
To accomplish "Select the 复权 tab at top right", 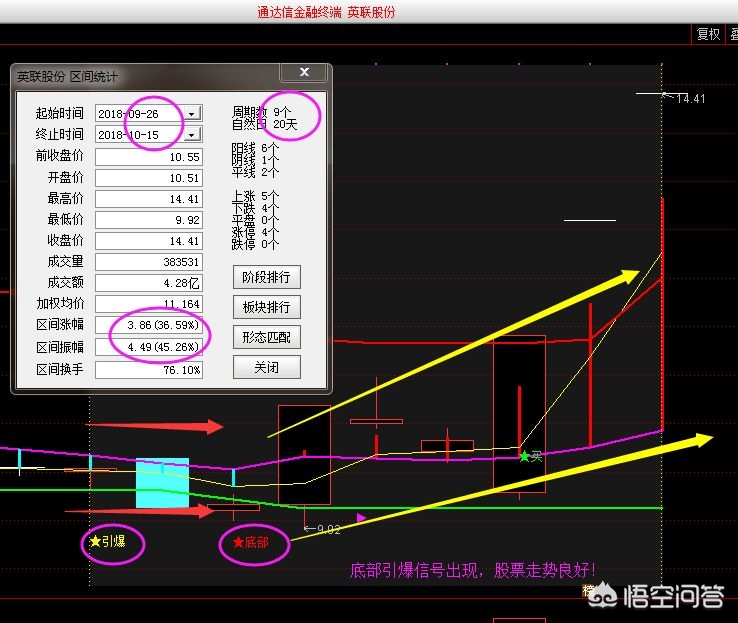I will [x=708, y=34].
